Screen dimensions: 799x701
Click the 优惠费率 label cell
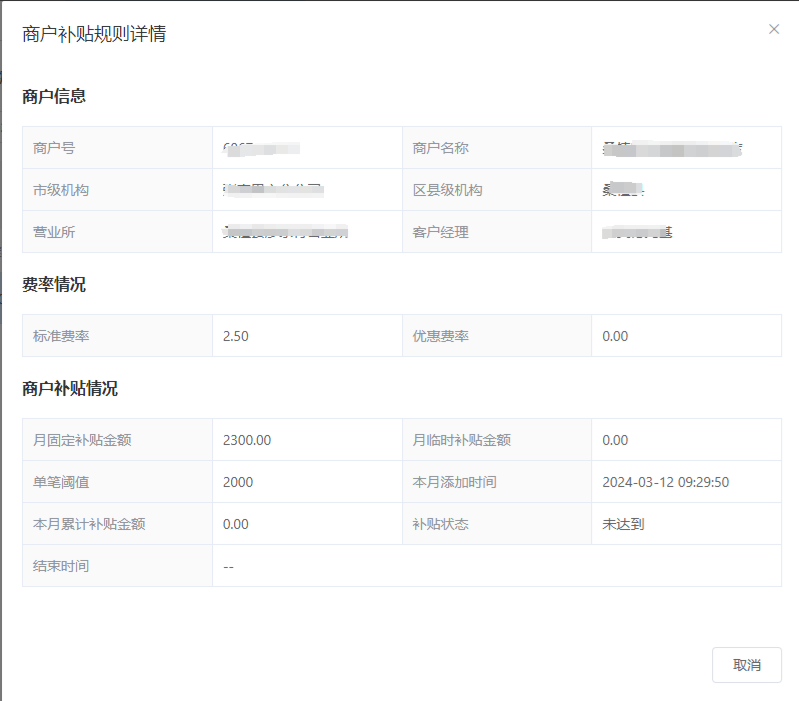441,336
